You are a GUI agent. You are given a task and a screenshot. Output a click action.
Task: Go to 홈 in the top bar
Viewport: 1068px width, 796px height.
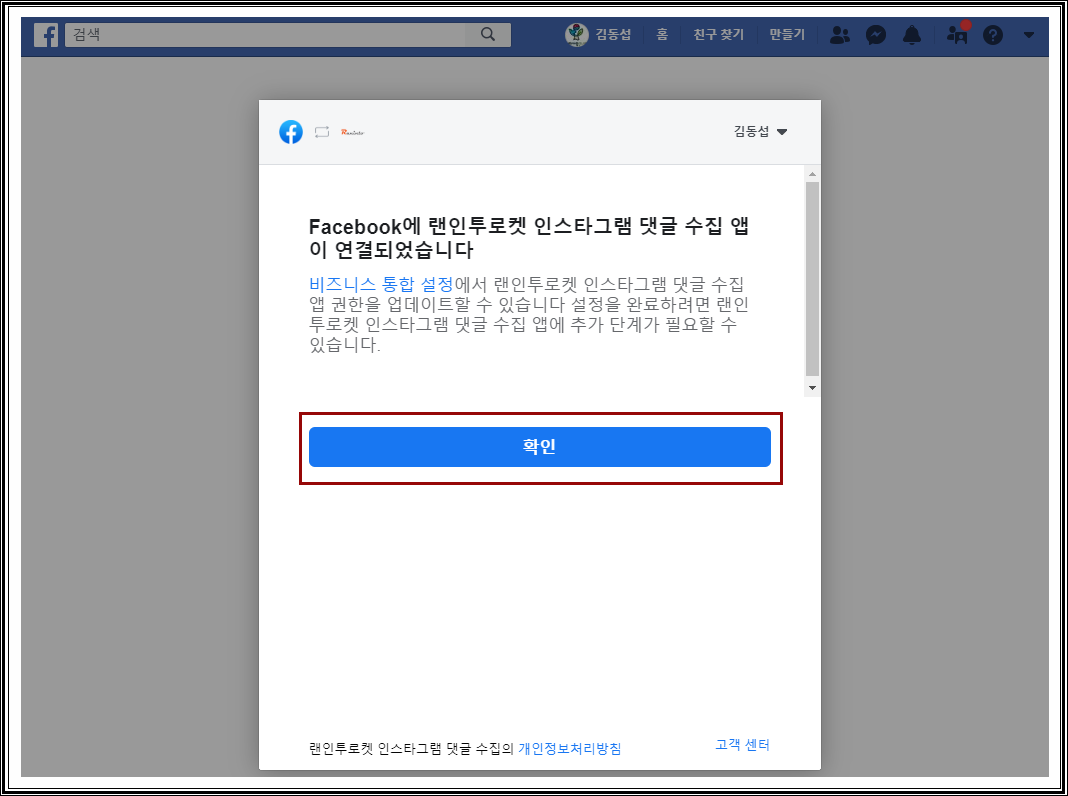(662, 35)
